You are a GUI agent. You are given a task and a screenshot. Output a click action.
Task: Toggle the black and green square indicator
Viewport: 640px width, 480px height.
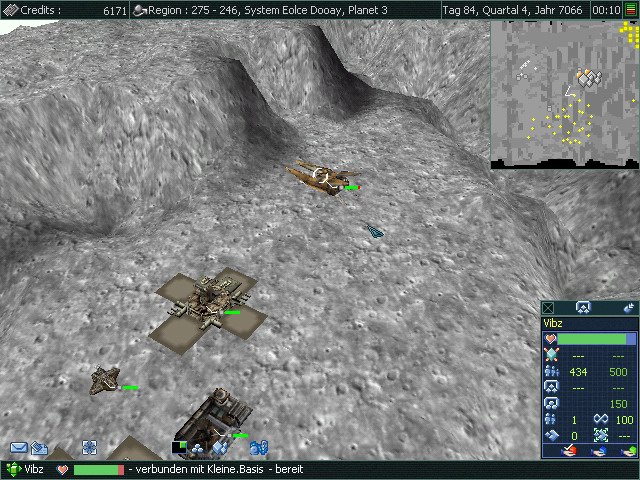pyautogui.click(x=179, y=448)
